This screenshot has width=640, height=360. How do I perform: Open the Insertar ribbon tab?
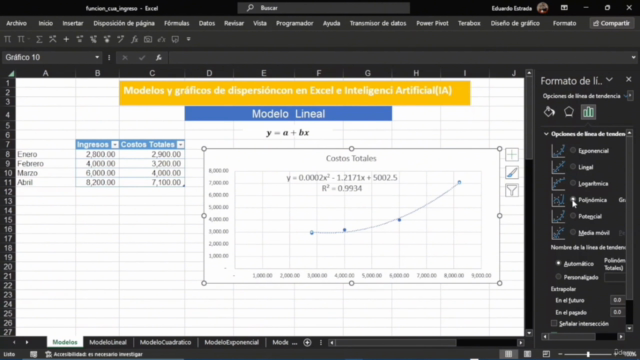[x=73, y=23]
